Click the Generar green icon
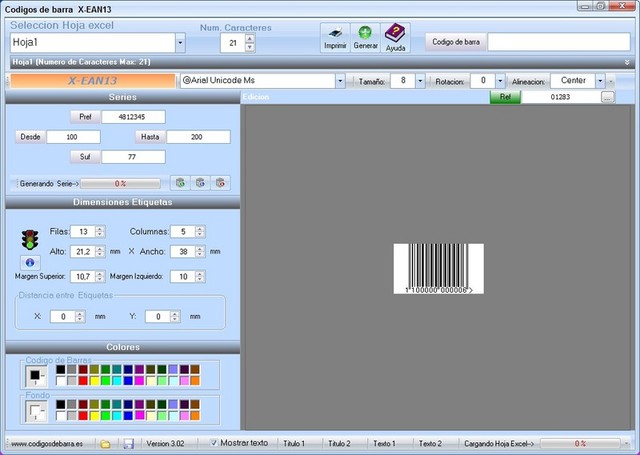 tap(365, 38)
